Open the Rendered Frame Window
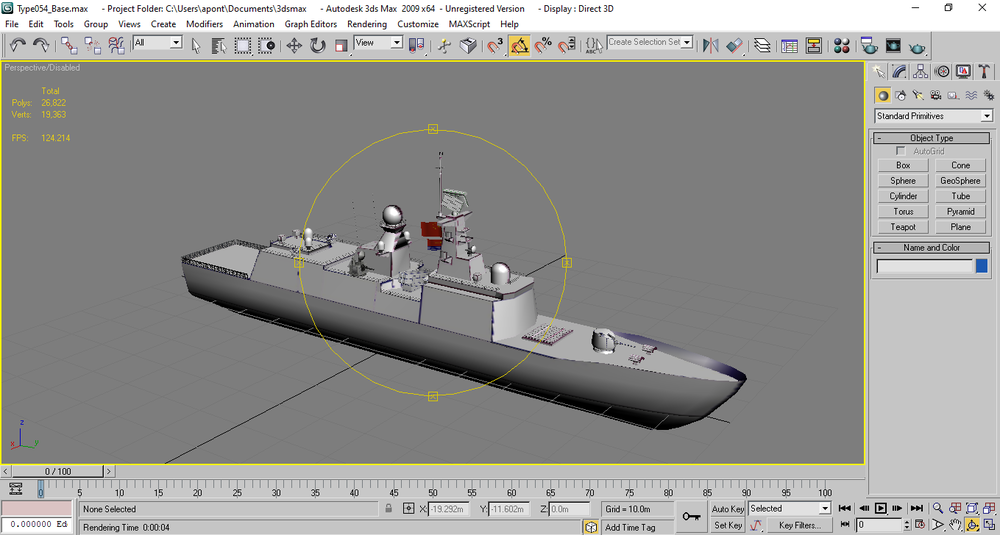This screenshot has height=535, width=1000. tap(893, 45)
